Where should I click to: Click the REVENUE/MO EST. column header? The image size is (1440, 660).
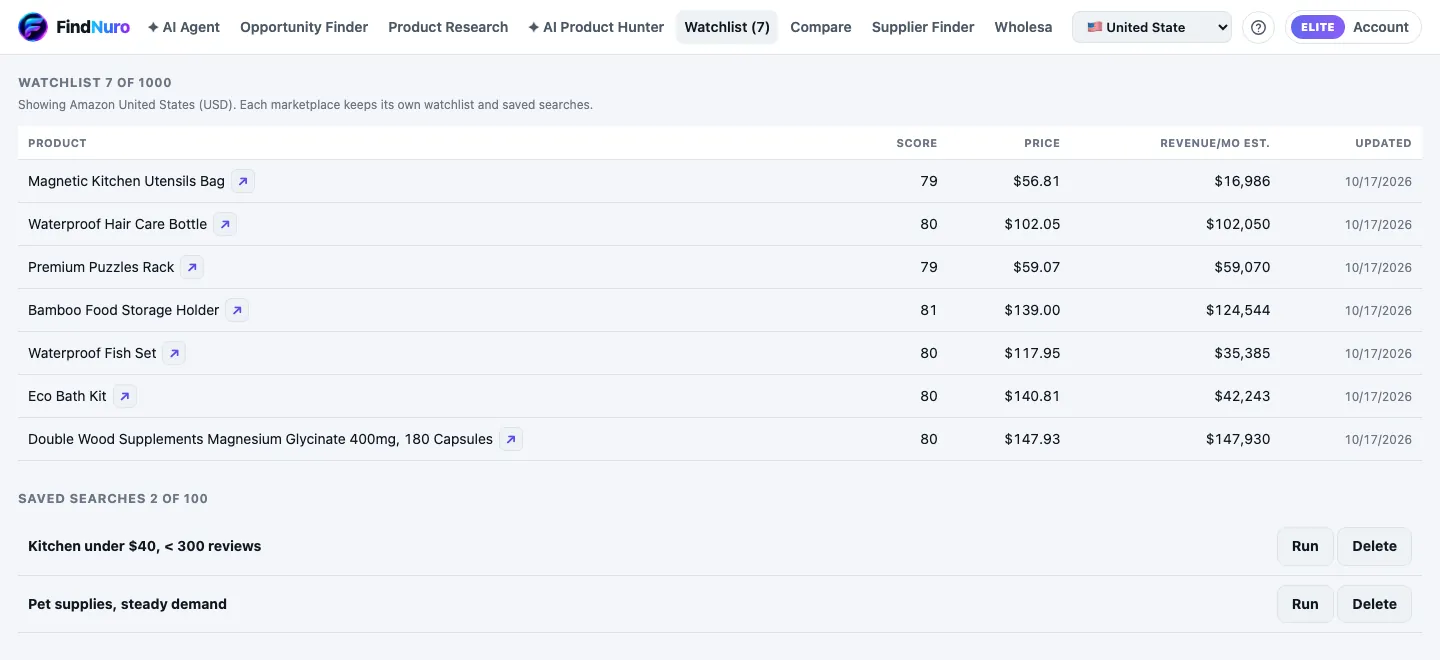point(1215,143)
